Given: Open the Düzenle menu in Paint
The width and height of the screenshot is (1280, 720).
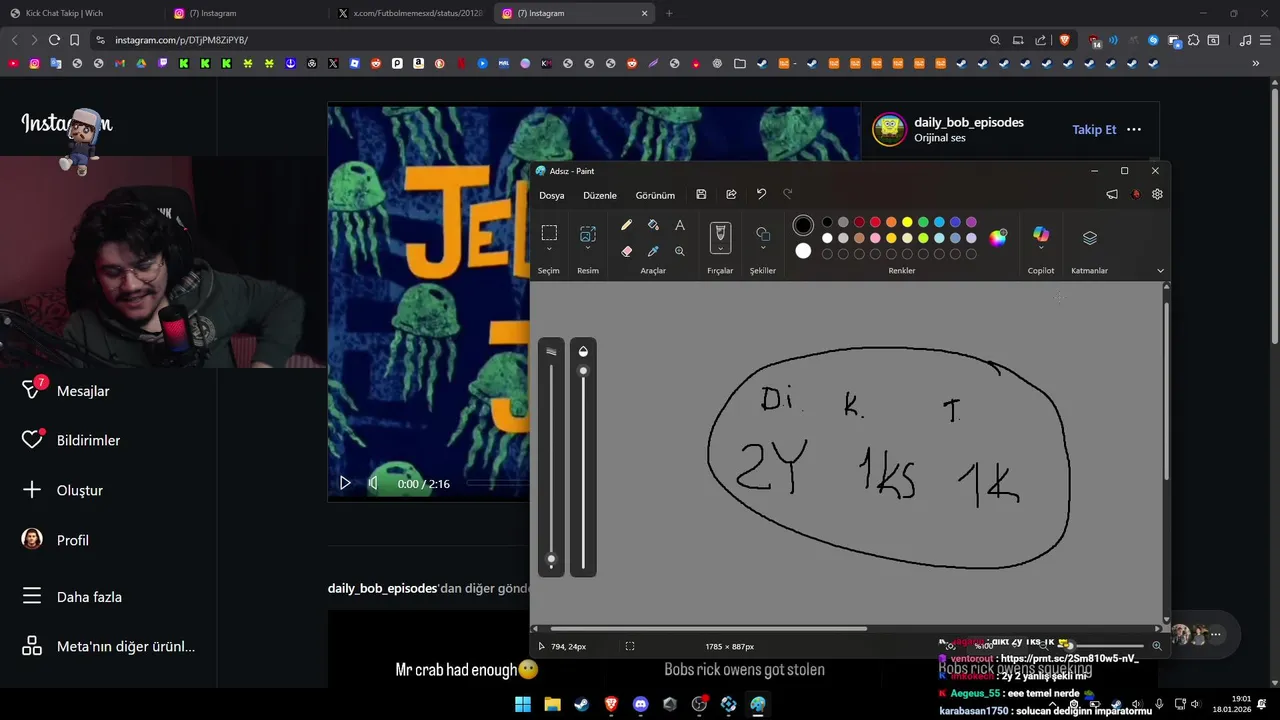Looking at the screenshot, I should [x=600, y=195].
